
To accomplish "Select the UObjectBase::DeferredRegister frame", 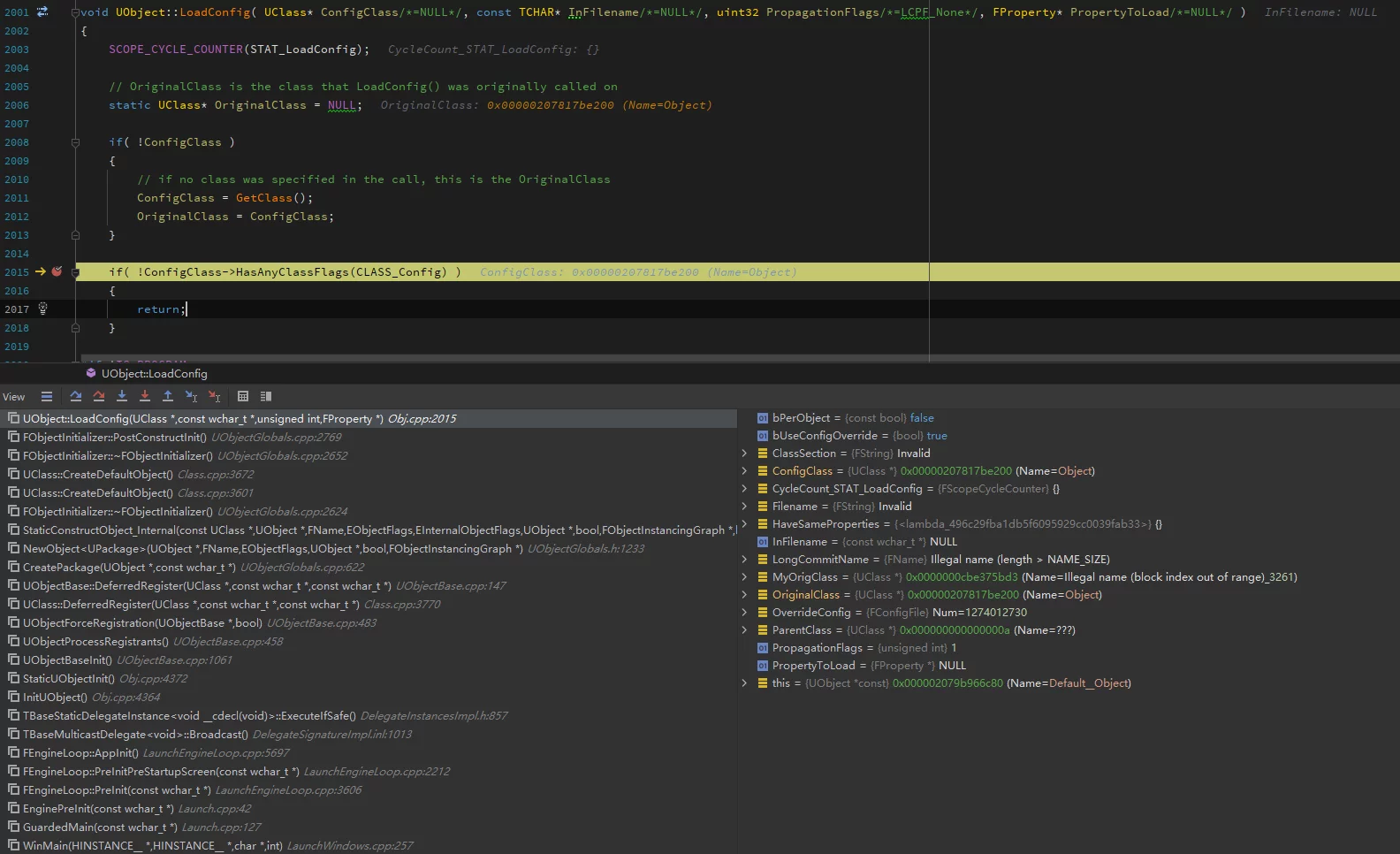I will click(369, 585).
